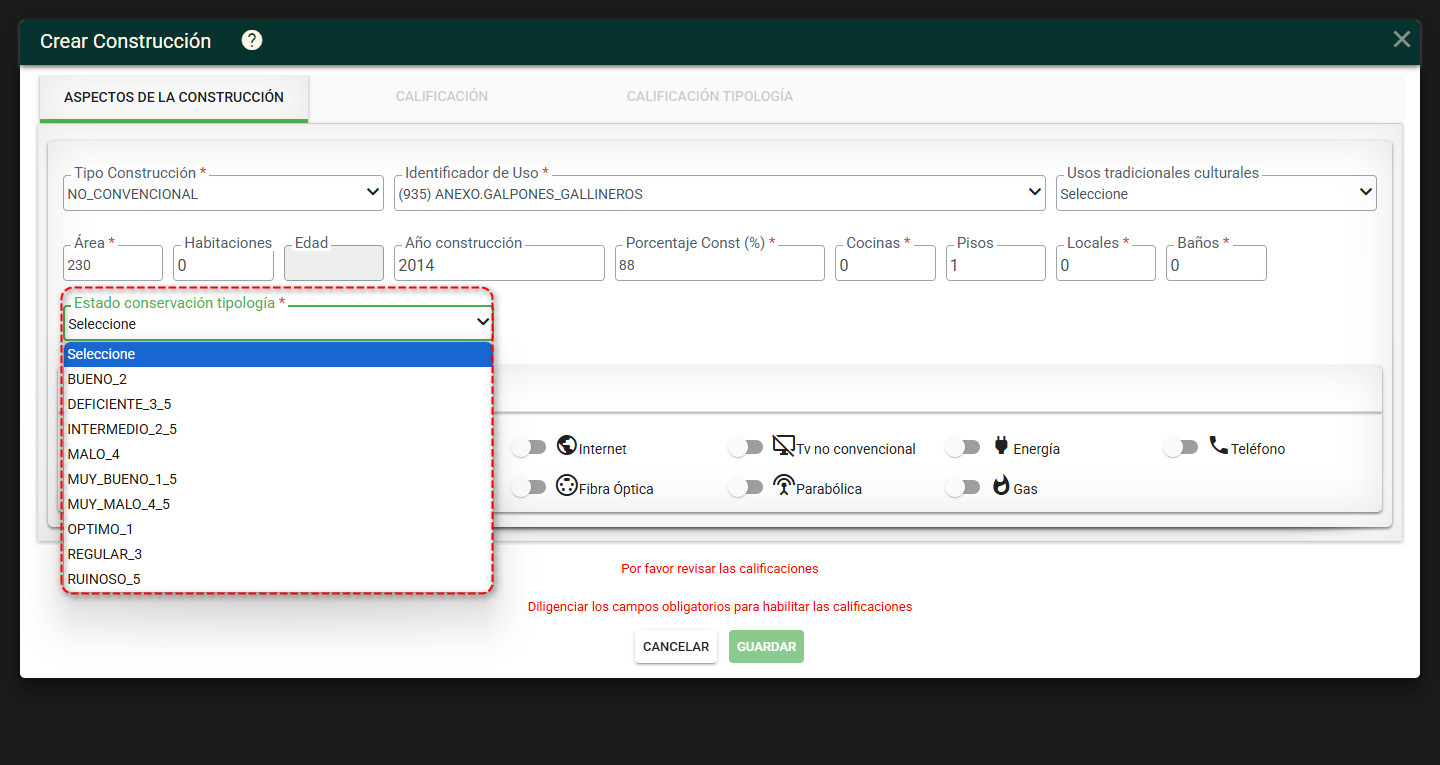Turn on the Teléfono switch
The image size is (1440, 765).
coord(1181,448)
